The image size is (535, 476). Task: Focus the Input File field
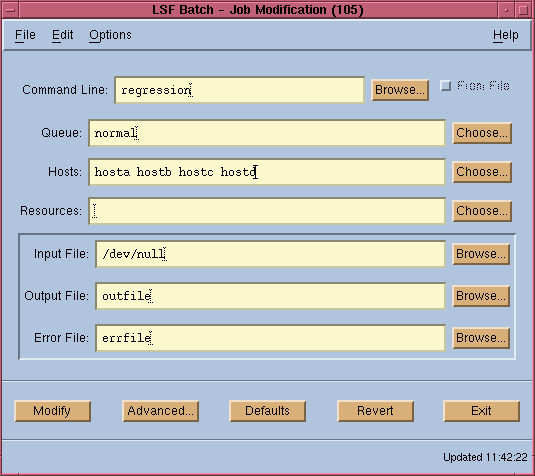(x=271, y=254)
